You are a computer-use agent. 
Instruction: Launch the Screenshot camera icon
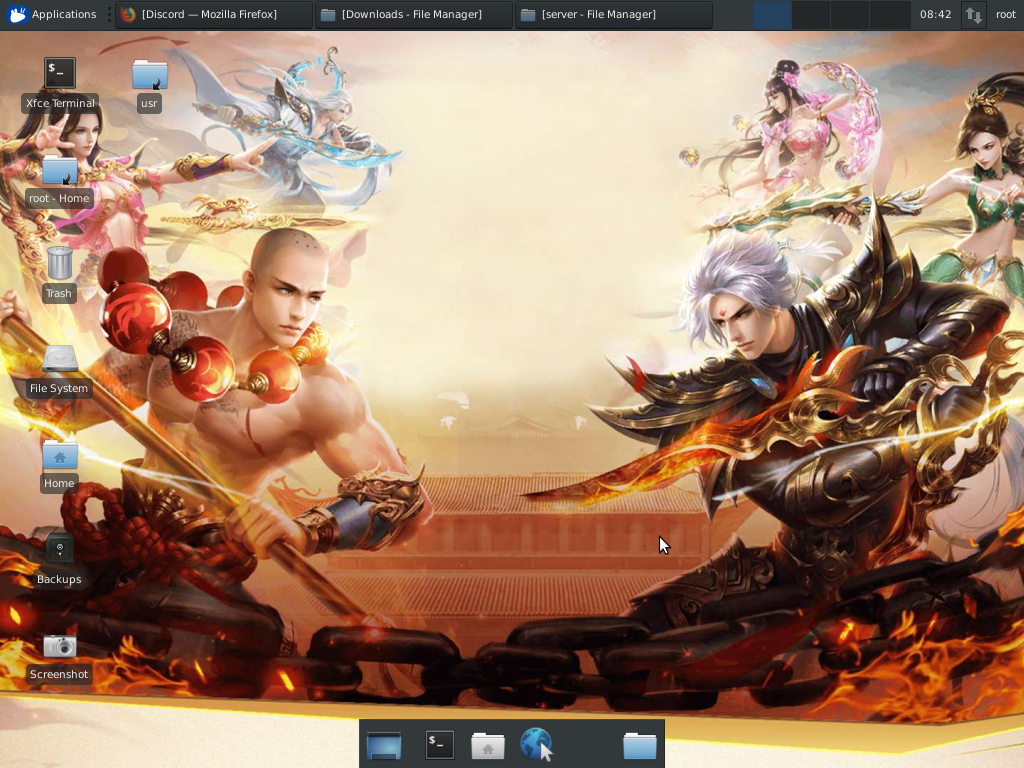pyautogui.click(x=59, y=646)
